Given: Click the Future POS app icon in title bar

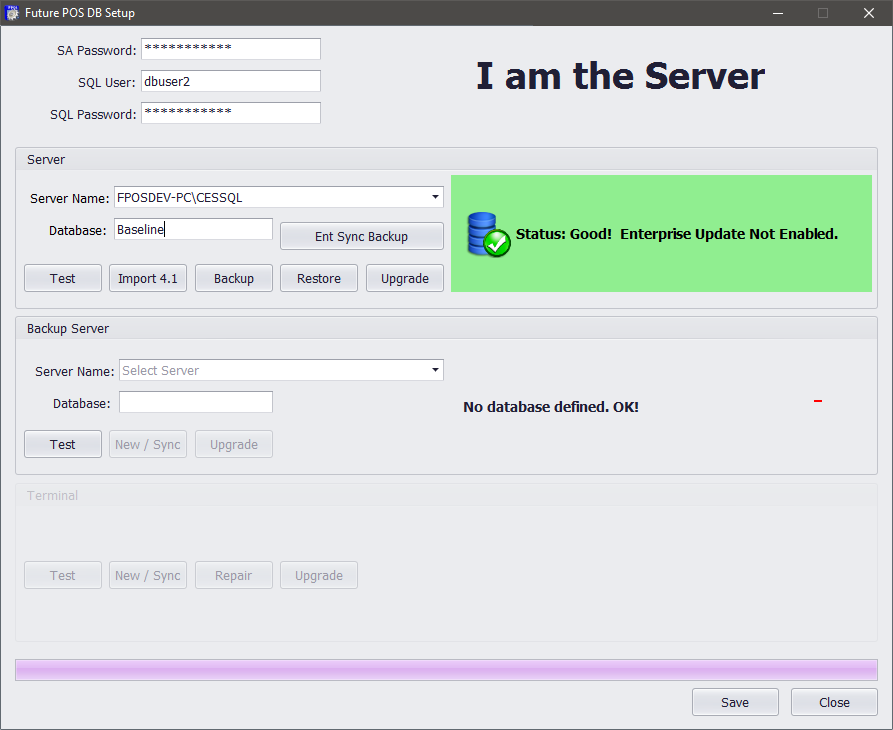Looking at the screenshot, I should coord(13,13).
